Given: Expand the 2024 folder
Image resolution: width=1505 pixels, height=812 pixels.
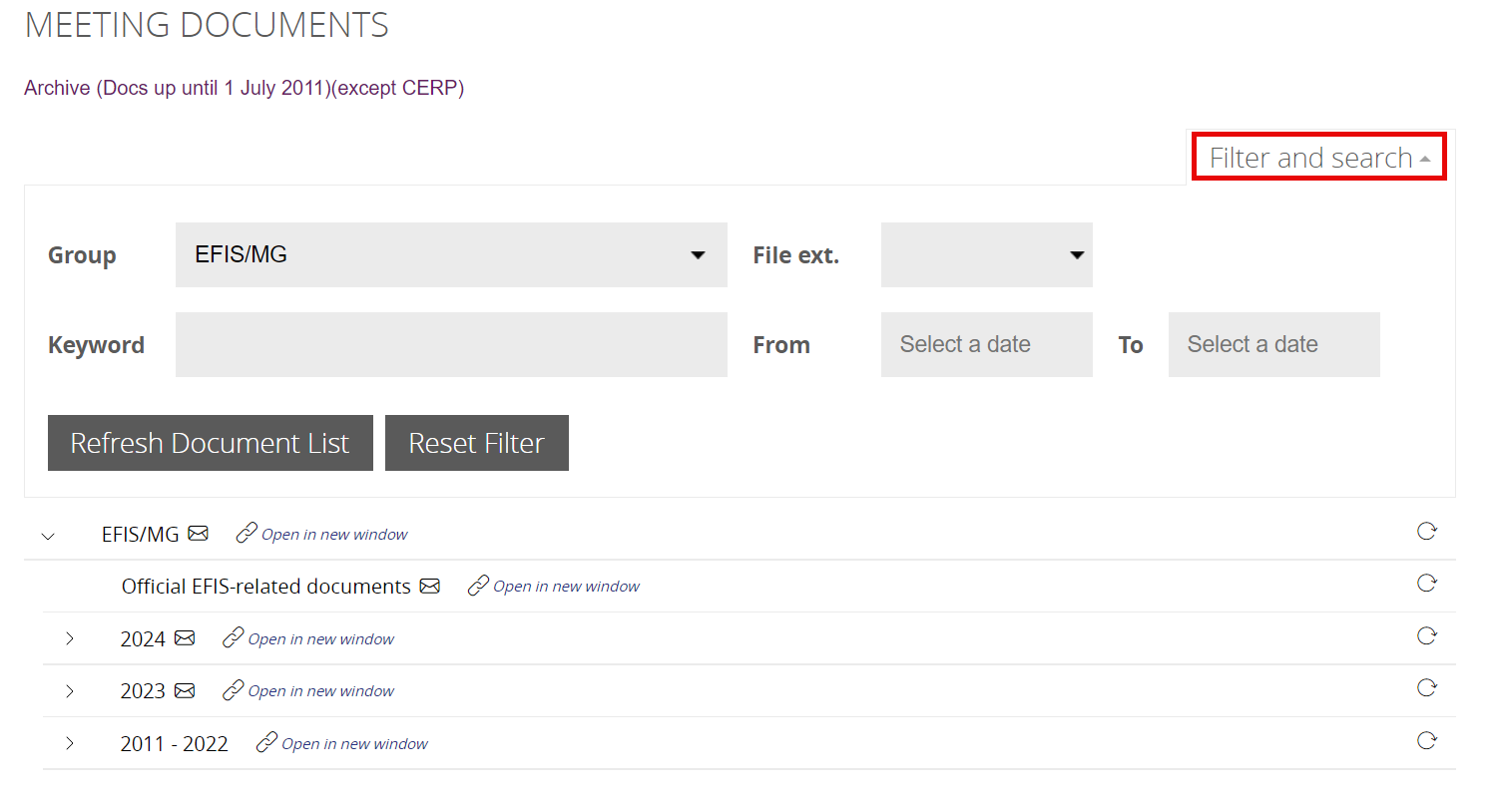Looking at the screenshot, I should coord(70,638).
